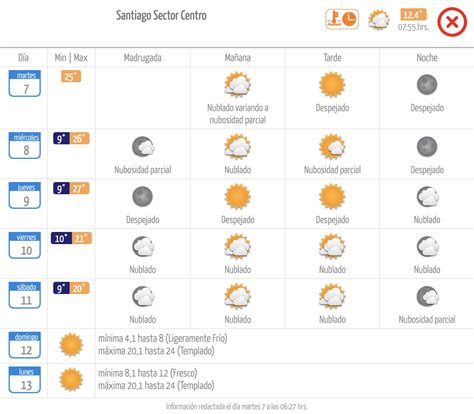
Task: Click the Tuesday 25° maximum temperature badge
Action: tap(71, 76)
